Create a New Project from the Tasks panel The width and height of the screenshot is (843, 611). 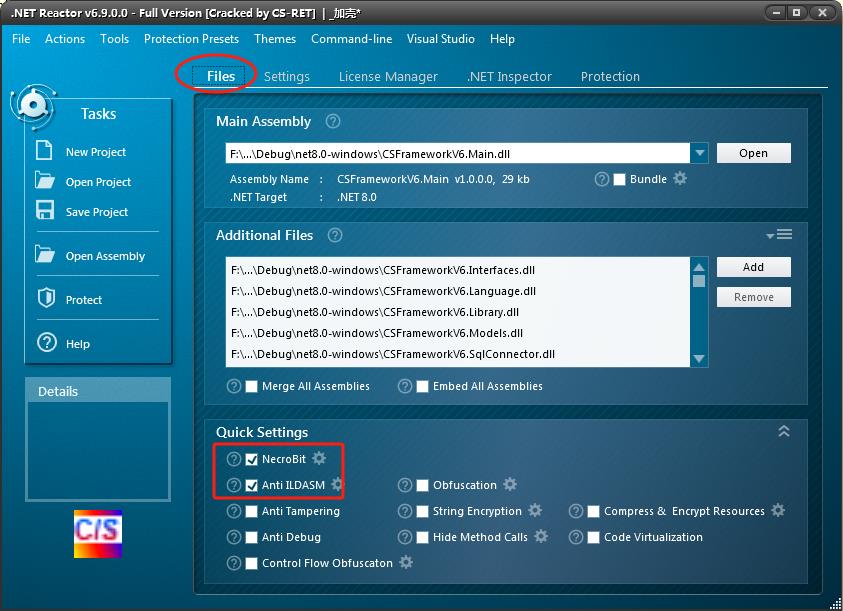97,152
